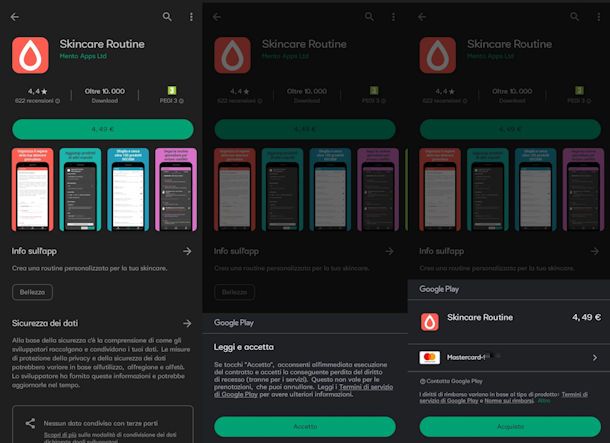Image resolution: width=610 pixels, height=443 pixels.
Task: Go back using left panel back arrow
Action: point(15,17)
